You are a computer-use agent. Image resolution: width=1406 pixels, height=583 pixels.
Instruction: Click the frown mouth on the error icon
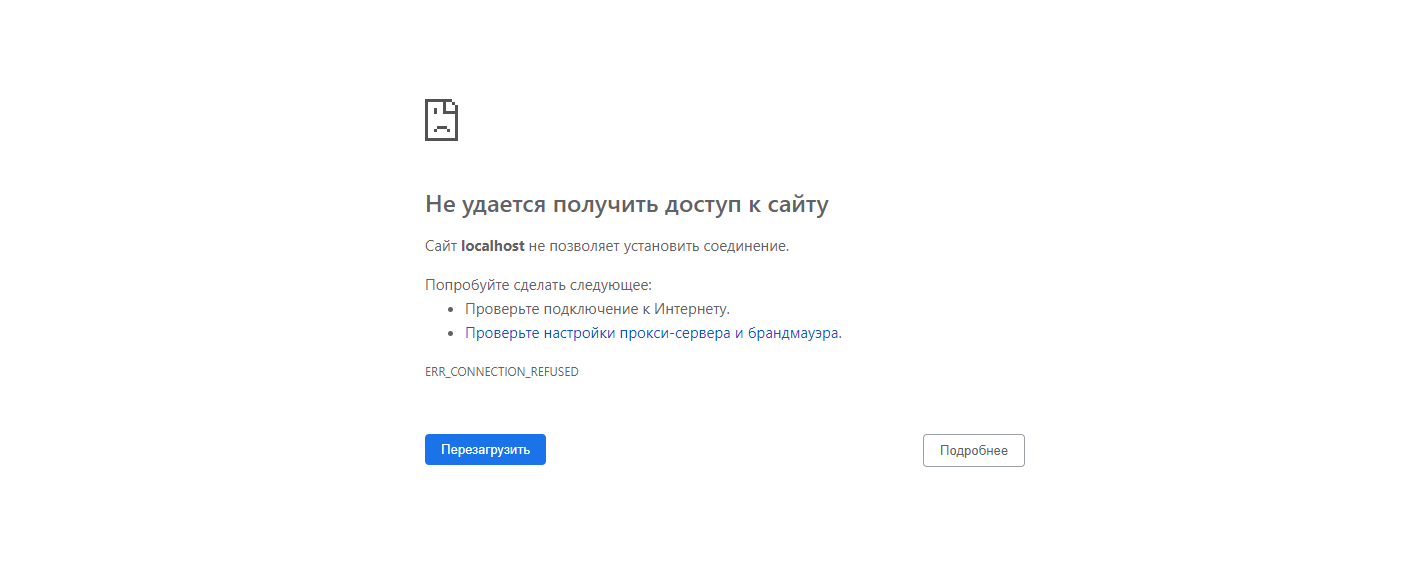point(441,129)
